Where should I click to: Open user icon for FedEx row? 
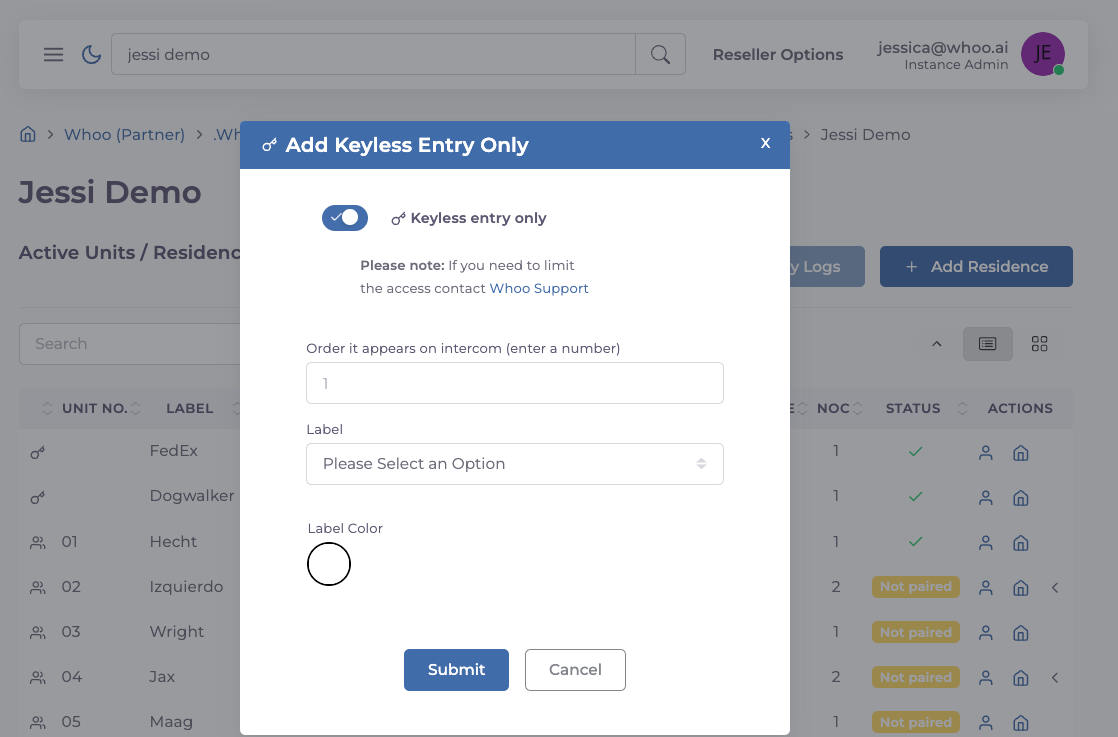[985, 453]
